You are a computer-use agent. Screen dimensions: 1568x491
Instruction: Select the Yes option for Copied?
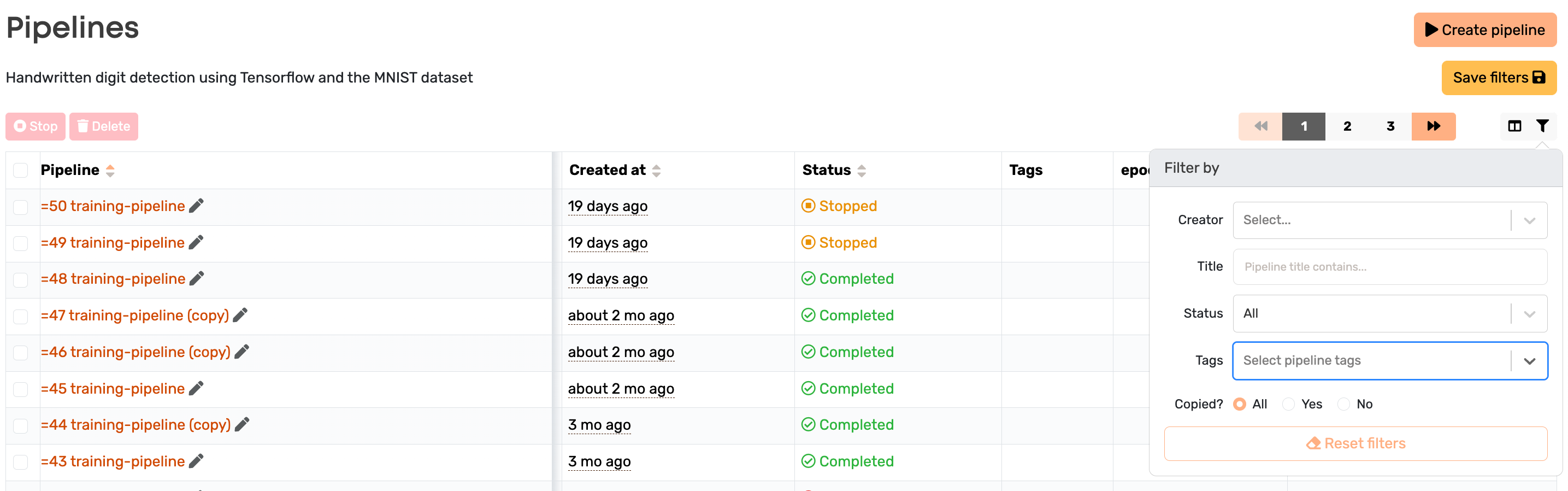coord(1288,404)
